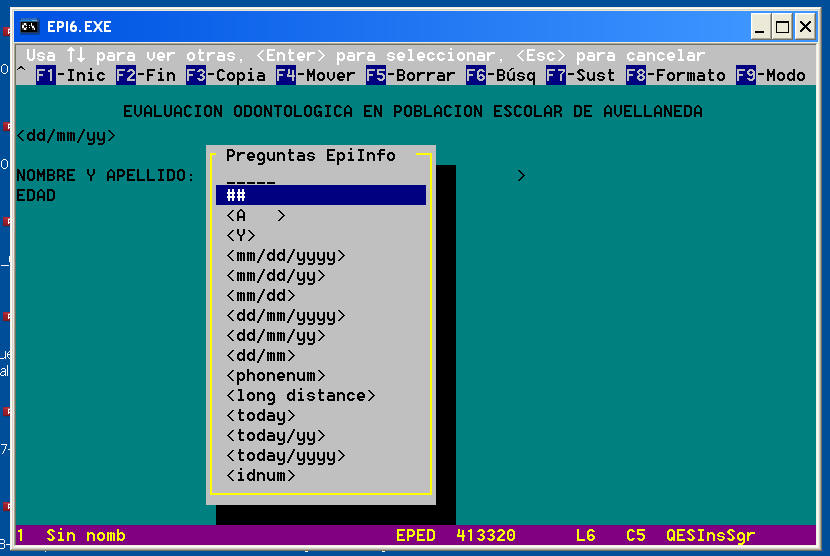
Task: Click the help hint line starting with Usa
Action: point(366,55)
